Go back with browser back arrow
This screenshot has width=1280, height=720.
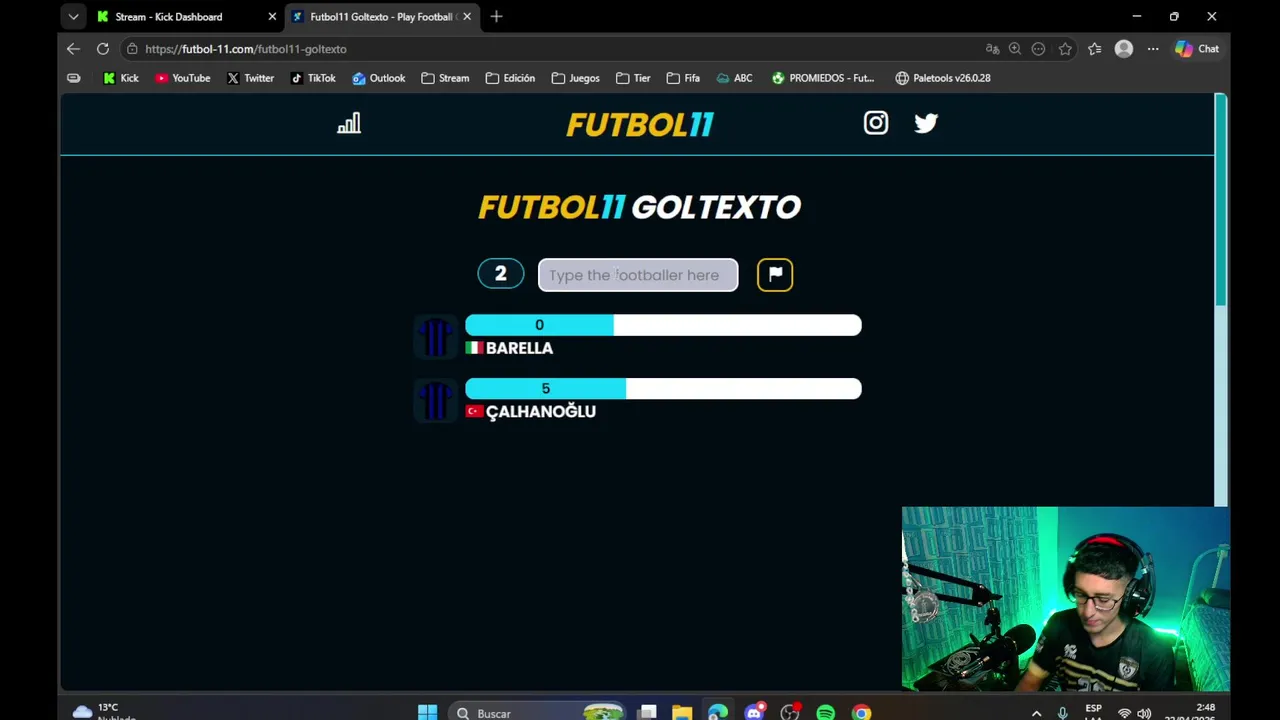click(x=73, y=49)
